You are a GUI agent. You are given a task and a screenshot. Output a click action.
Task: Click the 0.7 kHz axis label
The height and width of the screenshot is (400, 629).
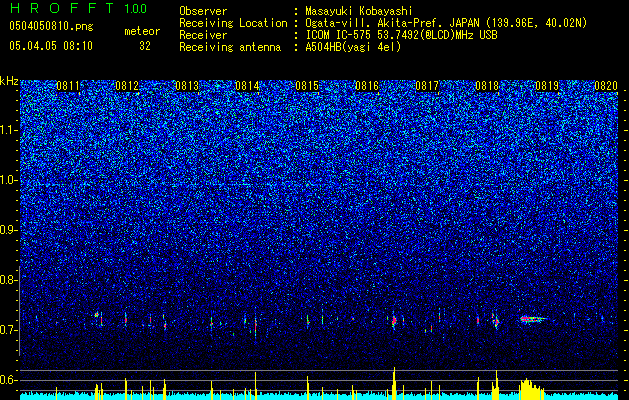[9, 330]
